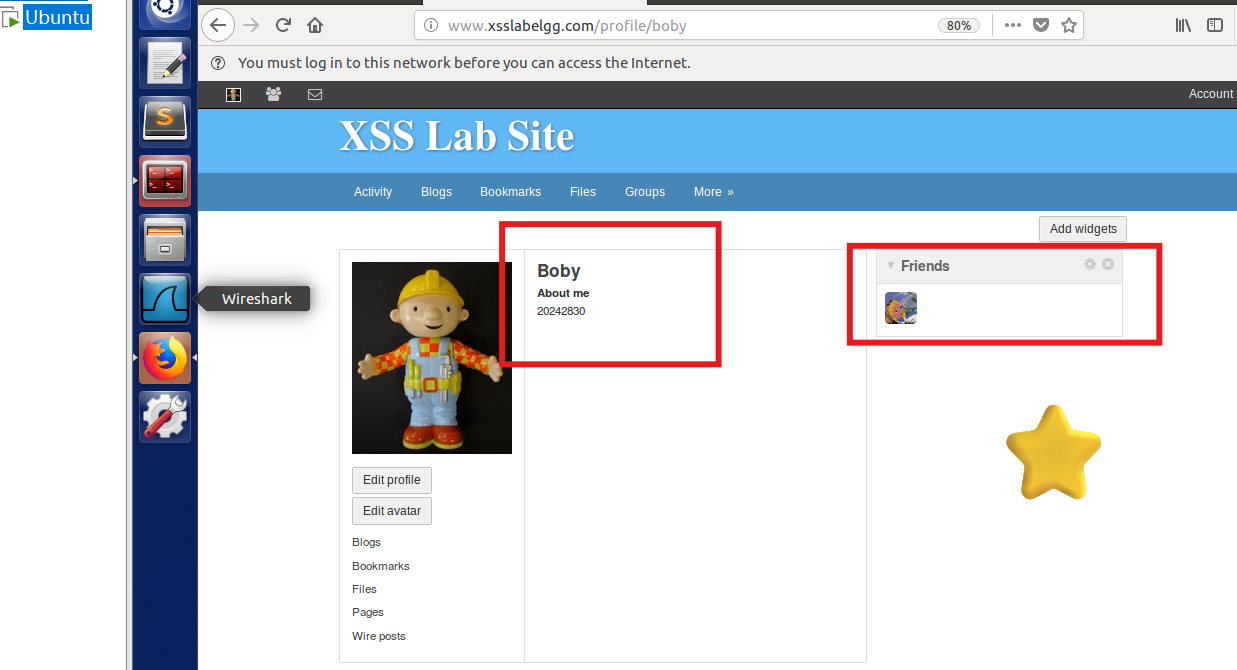The image size is (1237, 670).
Task: Open Pages link under profile
Action: pos(368,612)
